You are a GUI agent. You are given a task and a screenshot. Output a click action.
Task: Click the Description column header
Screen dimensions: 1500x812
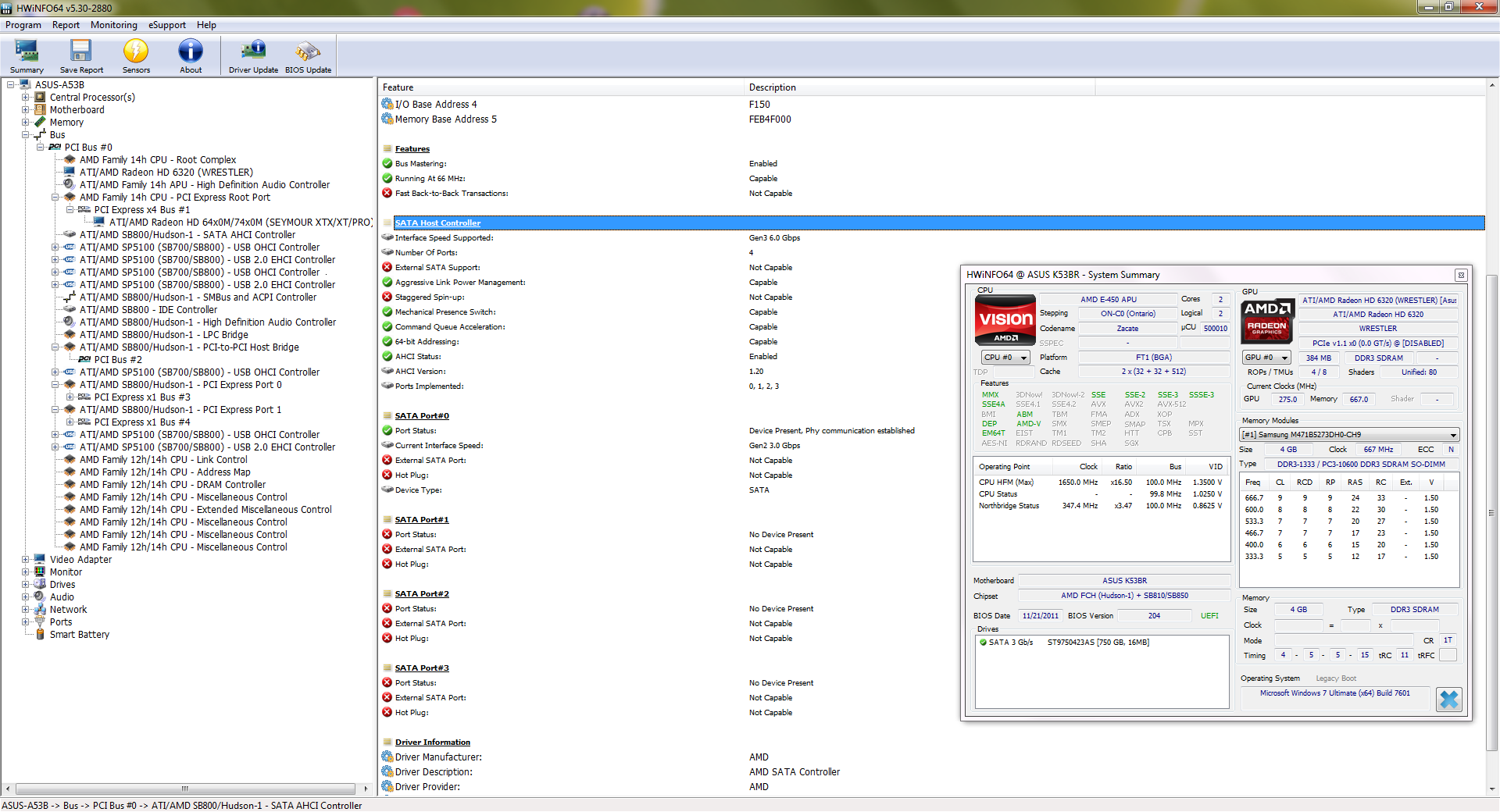point(920,87)
